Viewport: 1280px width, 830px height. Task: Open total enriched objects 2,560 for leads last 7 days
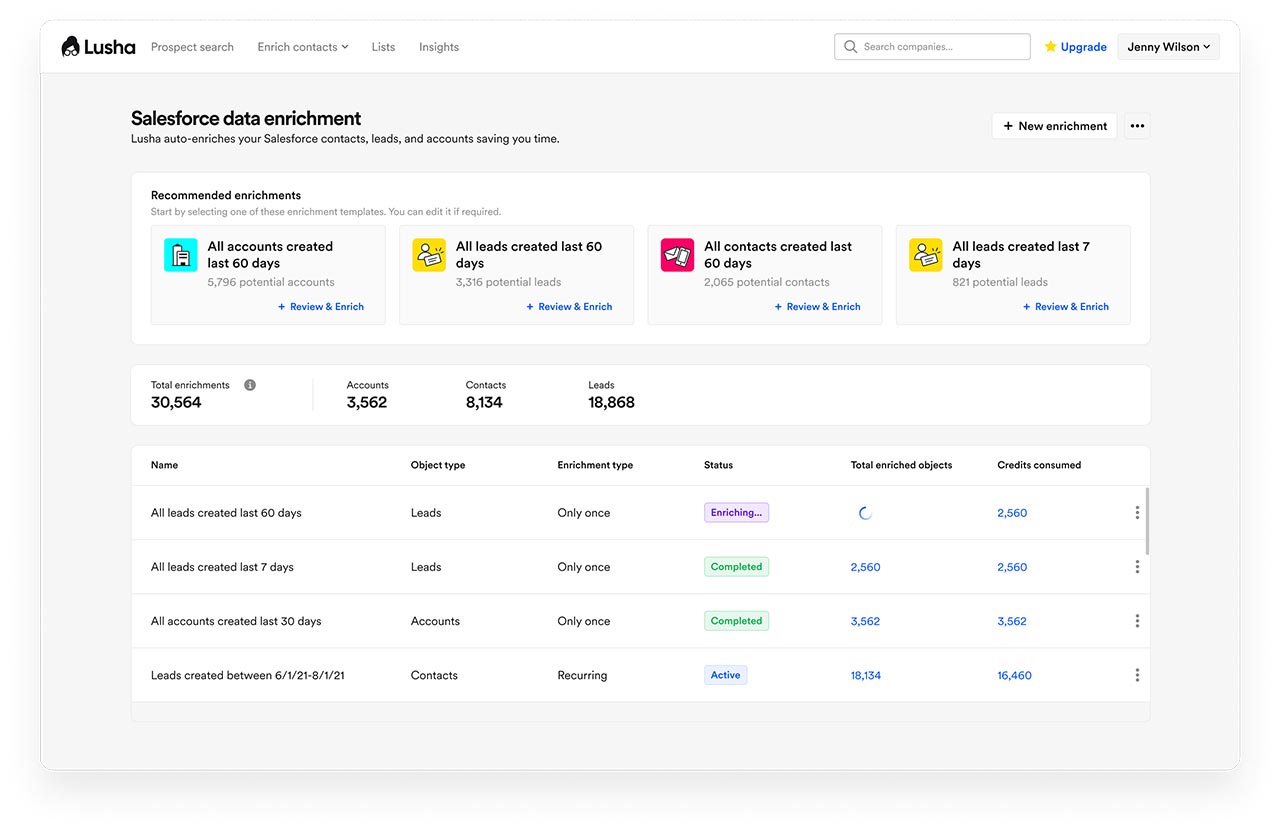coord(865,567)
